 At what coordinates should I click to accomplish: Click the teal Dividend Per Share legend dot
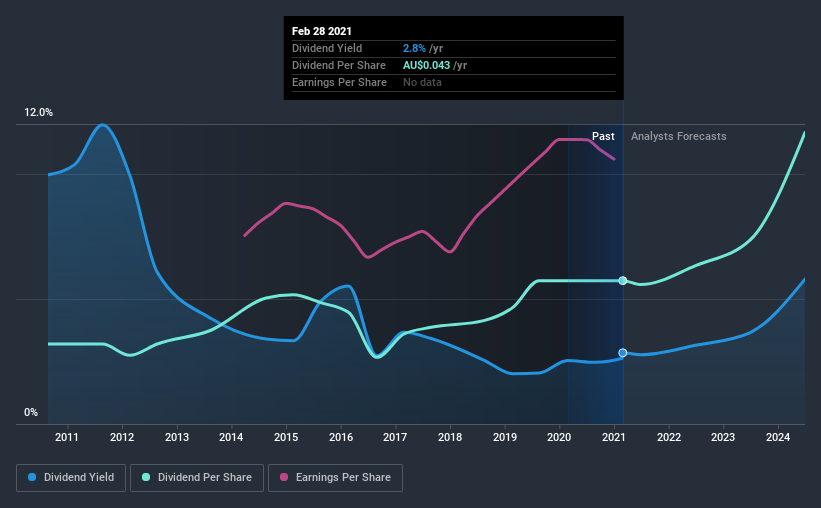click(146, 477)
